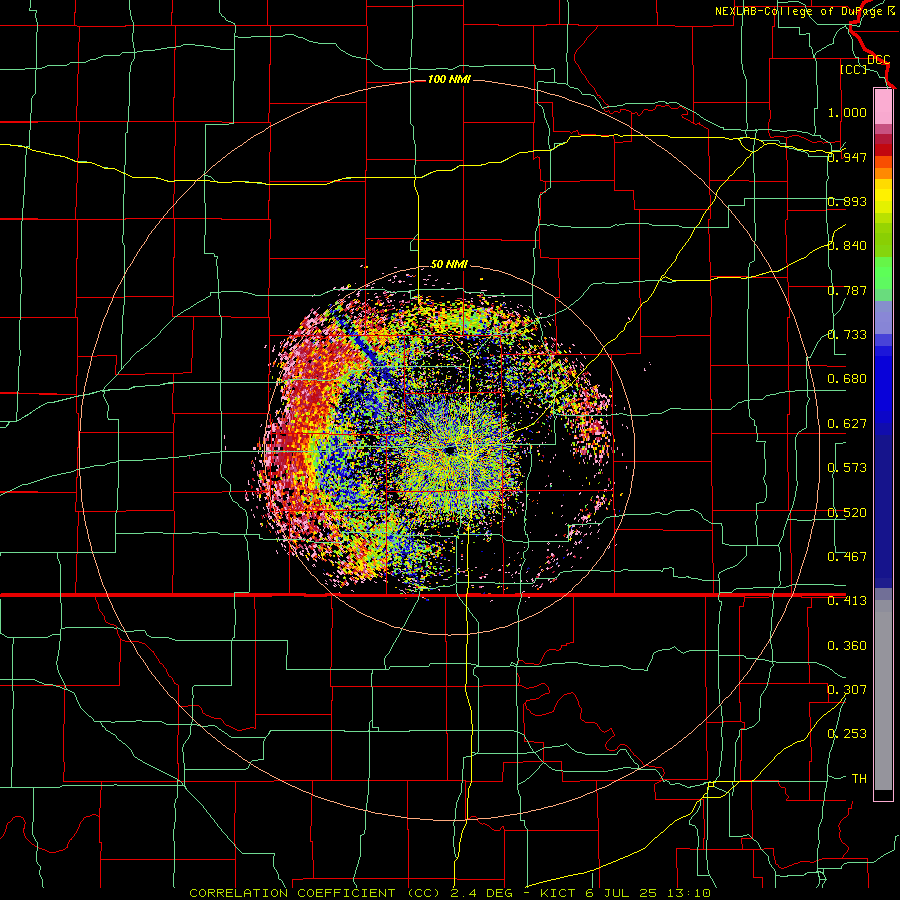Click the pink swatch at top of color bar
This screenshot has height=900, width=900.
click(883, 106)
